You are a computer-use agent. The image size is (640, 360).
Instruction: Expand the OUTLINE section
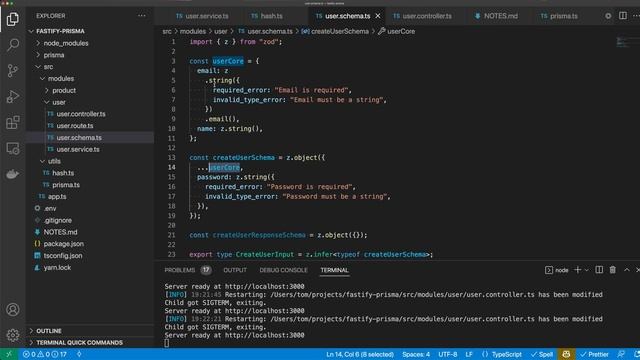[x=90, y=331]
